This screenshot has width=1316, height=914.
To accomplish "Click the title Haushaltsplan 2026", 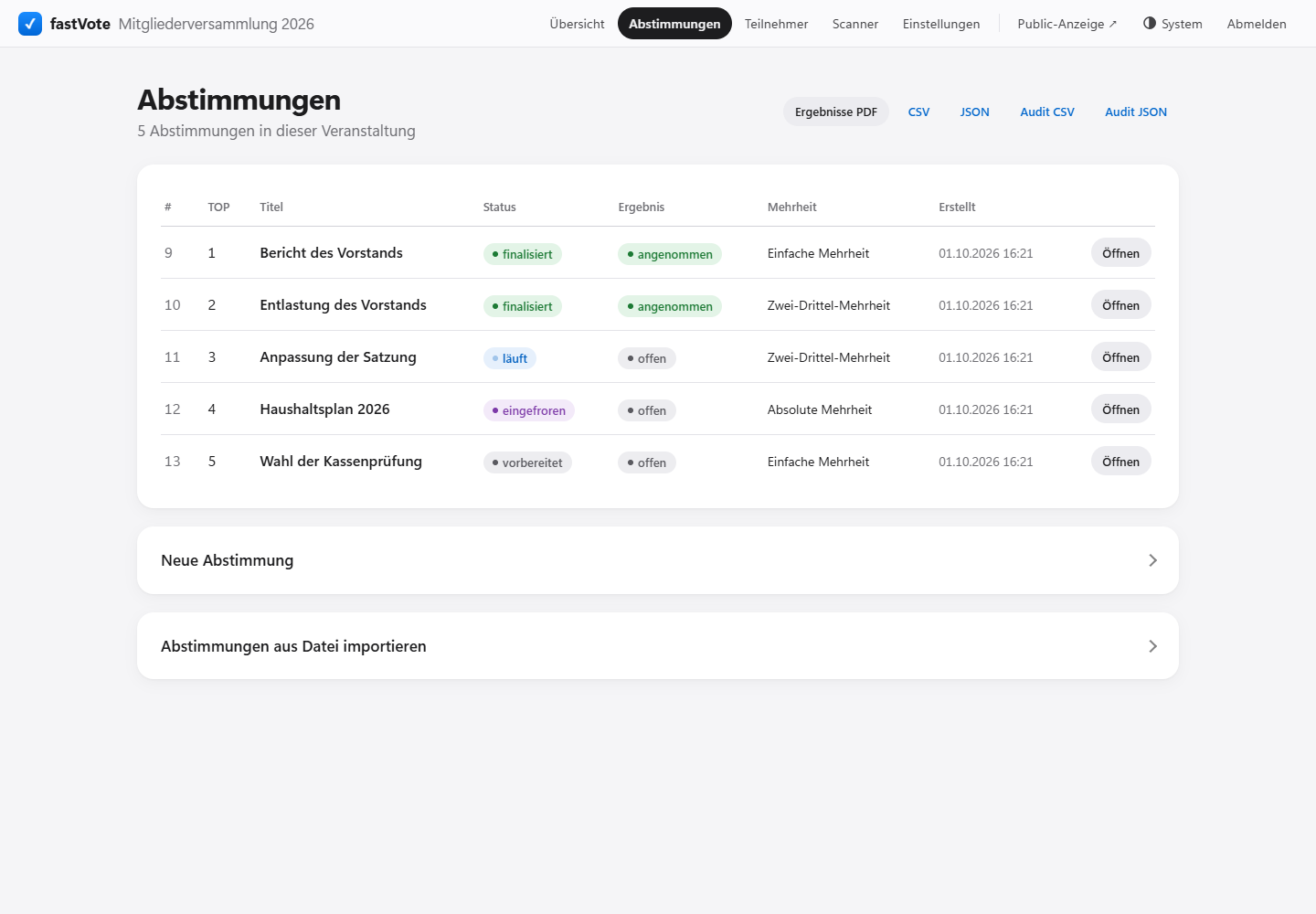I will [x=324, y=409].
